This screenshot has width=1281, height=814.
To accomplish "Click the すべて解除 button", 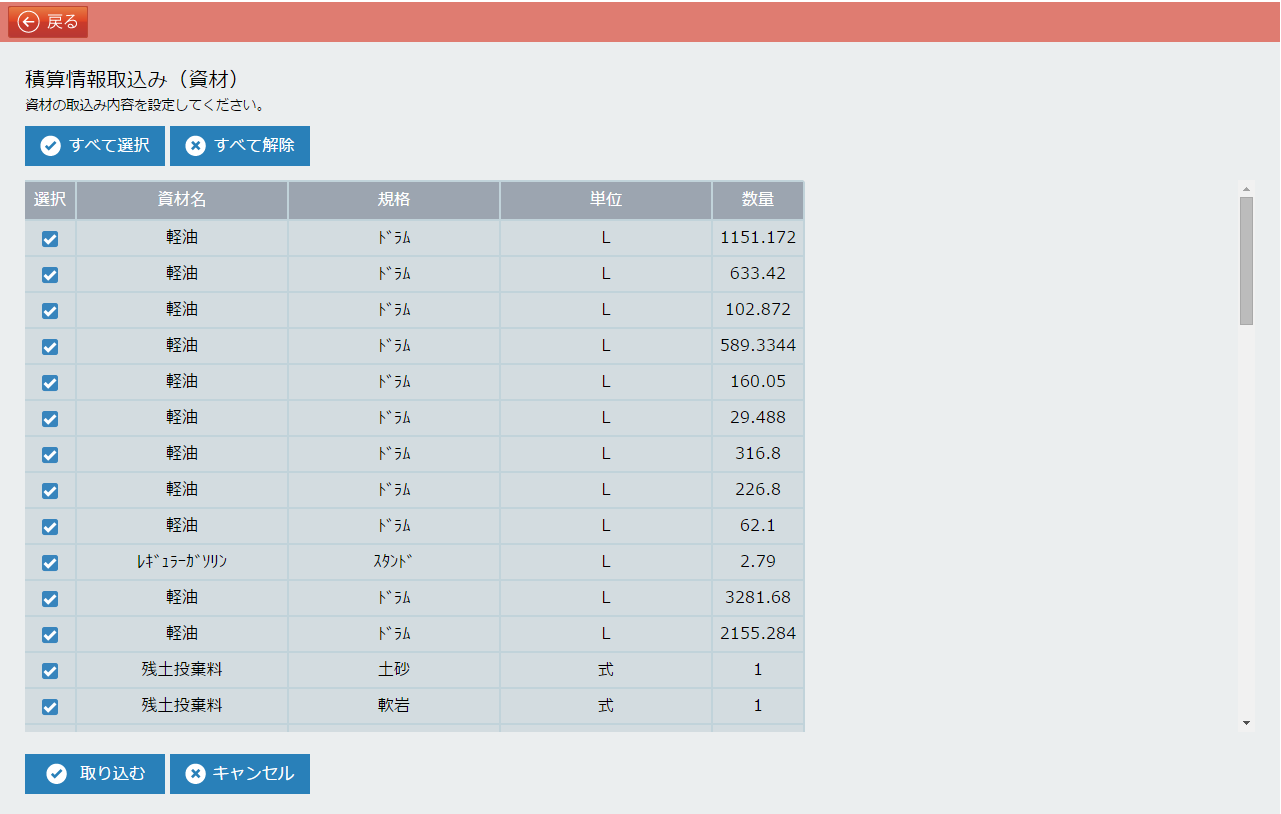I will tap(240, 146).
